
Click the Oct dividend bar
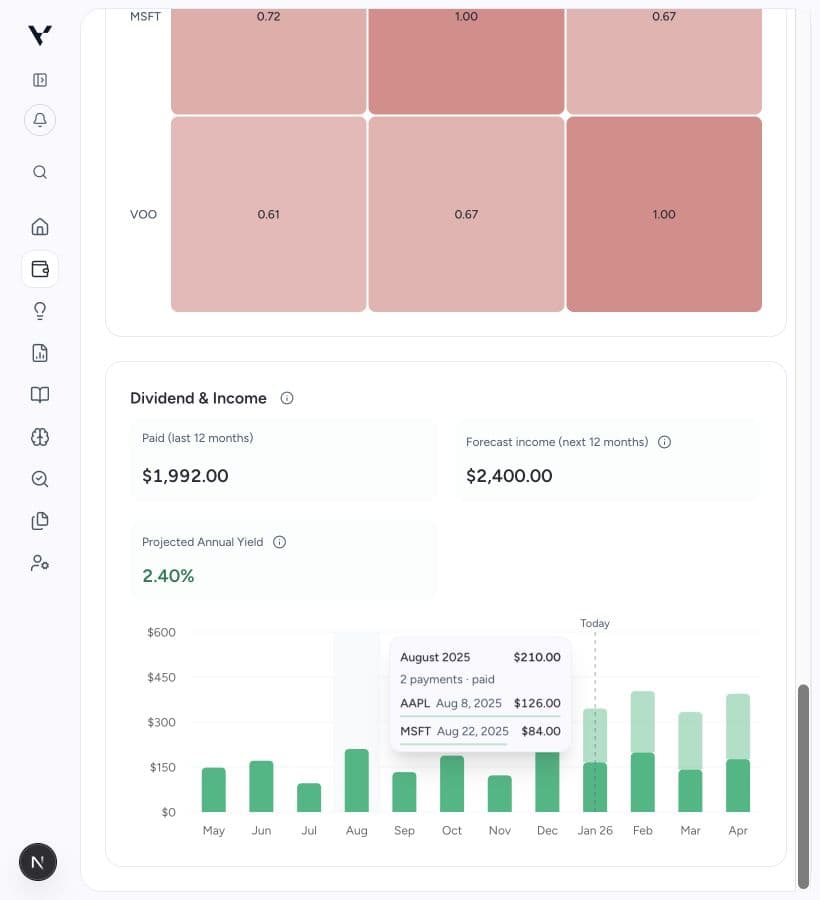[452, 784]
